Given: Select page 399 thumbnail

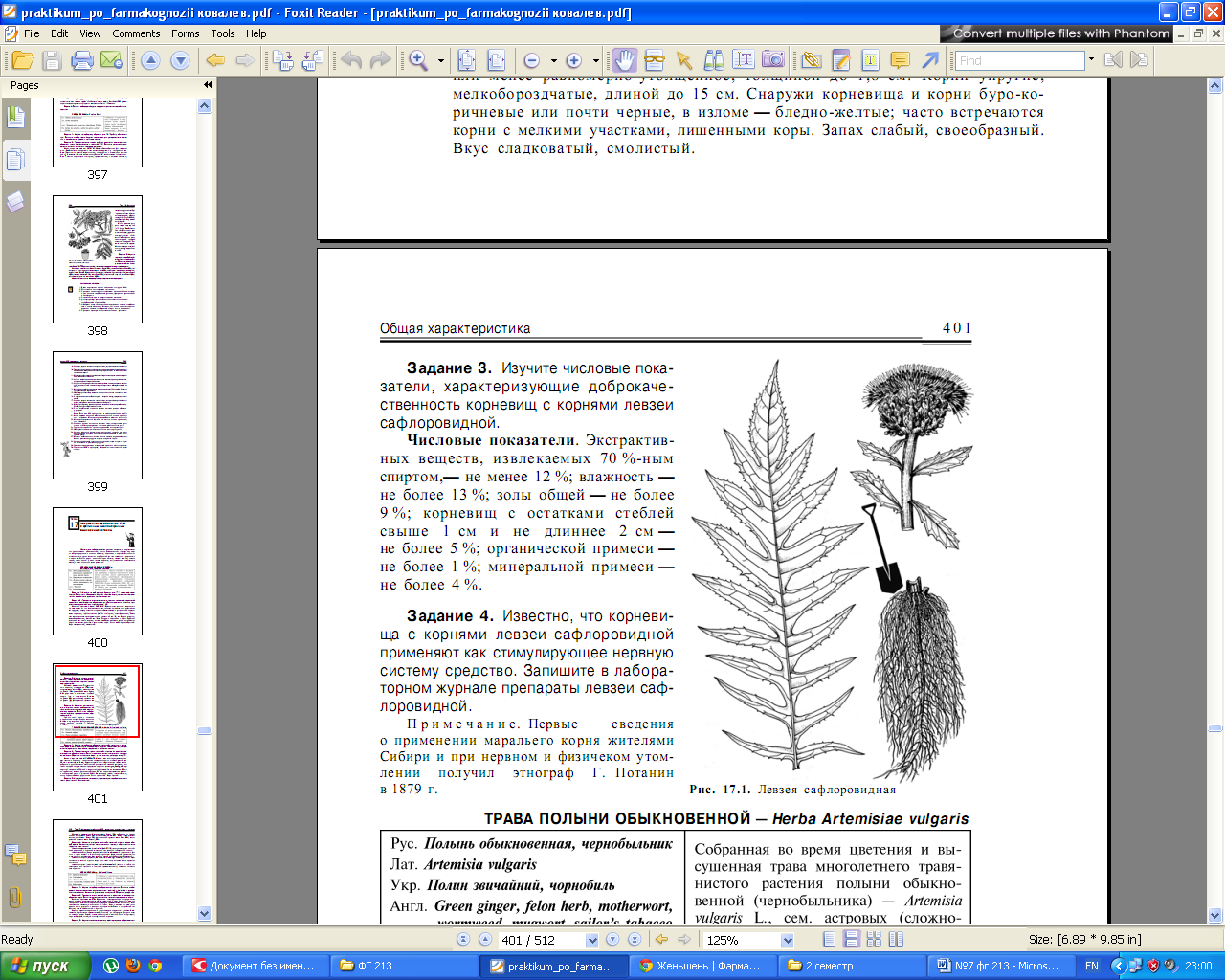Looking at the screenshot, I should coord(98,415).
